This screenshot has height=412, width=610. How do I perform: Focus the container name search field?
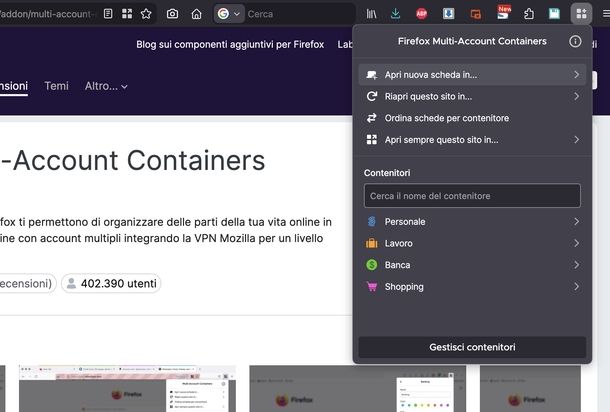point(472,196)
